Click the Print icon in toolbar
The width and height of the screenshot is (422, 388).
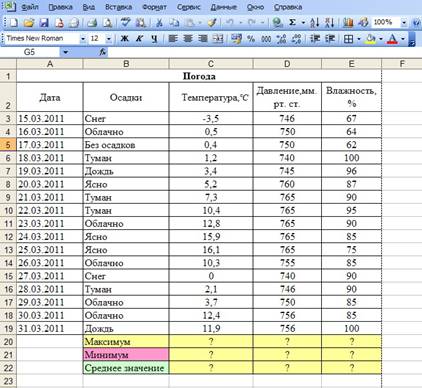click(x=92, y=23)
